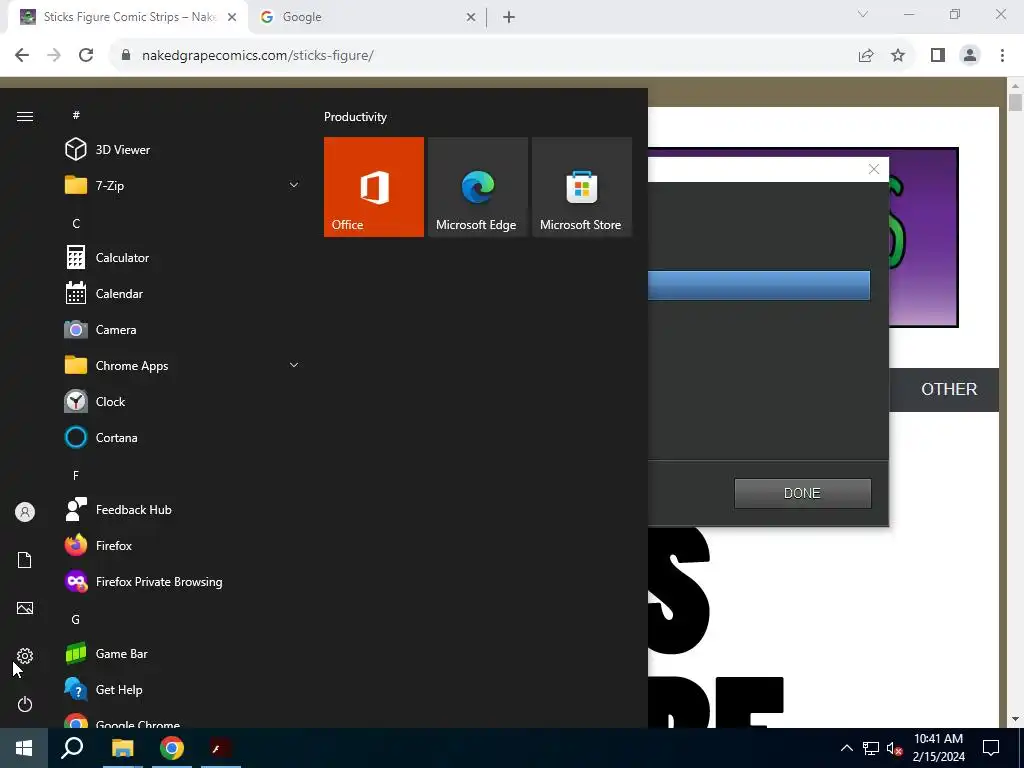Open Chrome tab search dropdown
Image resolution: width=1024 pixels, height=768 pixels.
[x=863, y=14]
